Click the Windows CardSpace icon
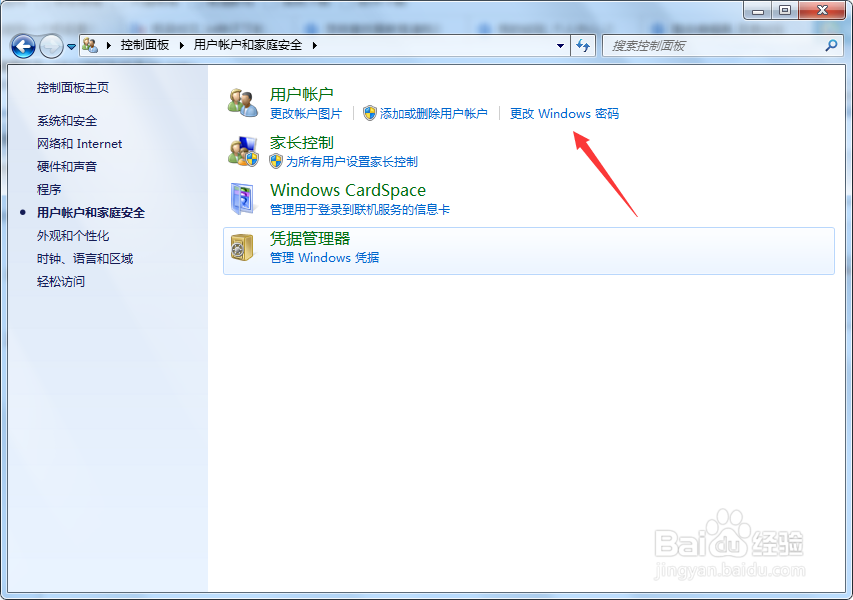Screen dimensions: 853x600 (243, 199)
